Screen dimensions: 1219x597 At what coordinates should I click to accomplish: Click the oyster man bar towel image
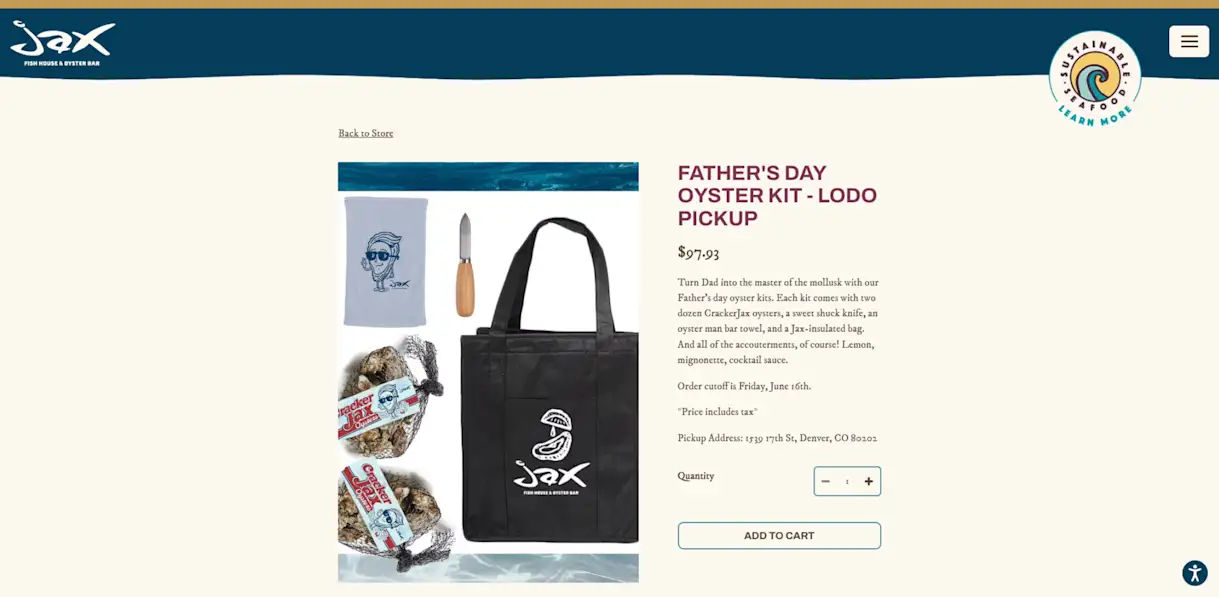point(386,261)
